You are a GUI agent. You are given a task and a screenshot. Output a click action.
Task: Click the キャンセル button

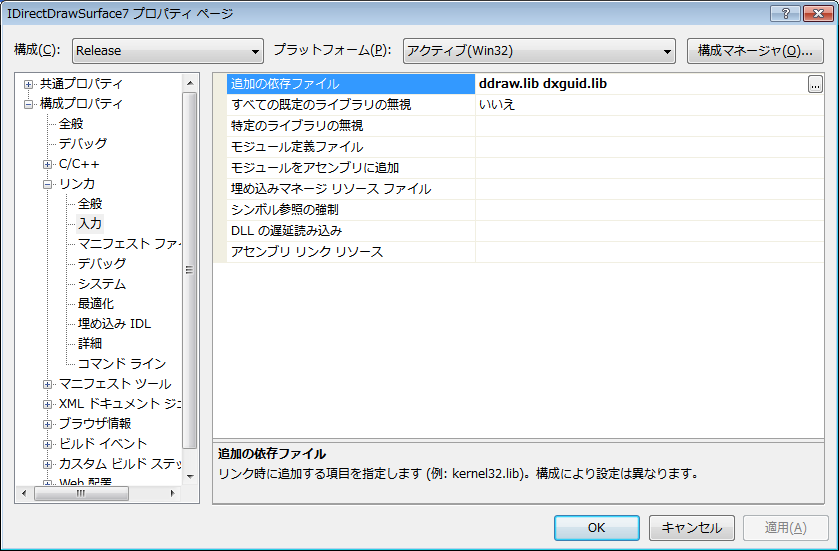tap(692, 528)
